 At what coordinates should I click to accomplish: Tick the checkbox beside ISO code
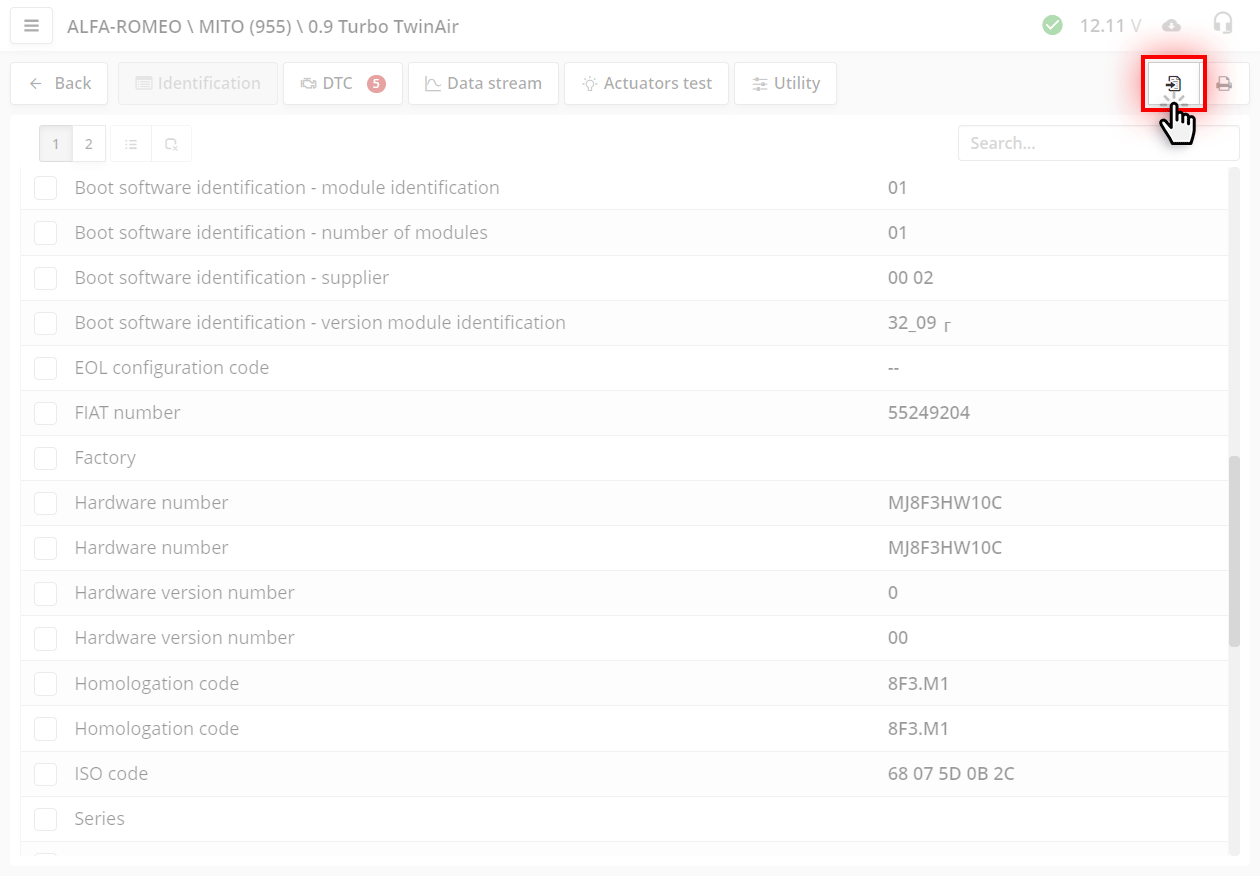tap(45, 774)
